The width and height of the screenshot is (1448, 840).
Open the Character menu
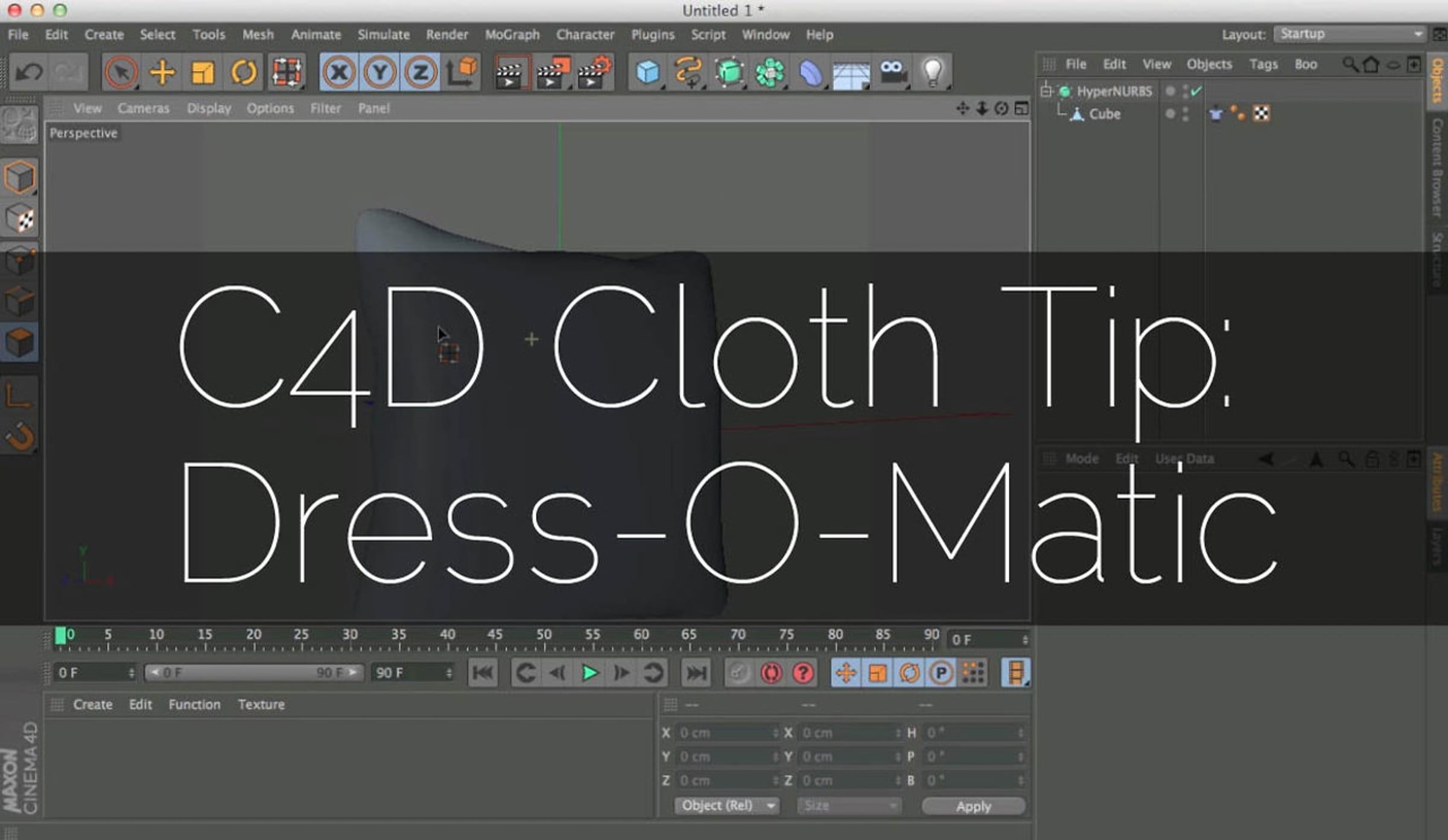coord(585,35)
